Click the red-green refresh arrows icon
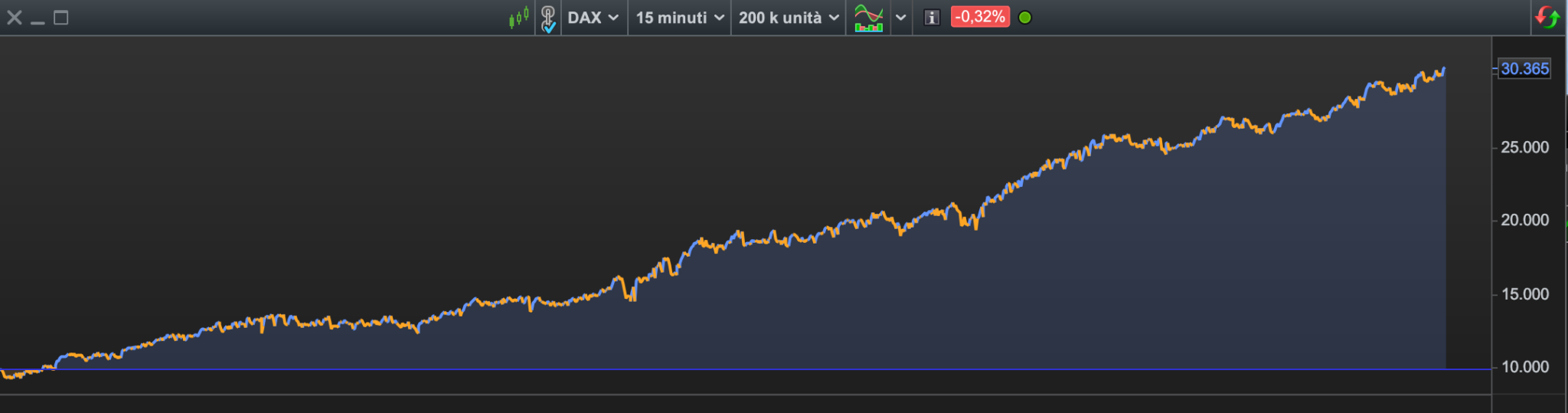 (1547, 17)
